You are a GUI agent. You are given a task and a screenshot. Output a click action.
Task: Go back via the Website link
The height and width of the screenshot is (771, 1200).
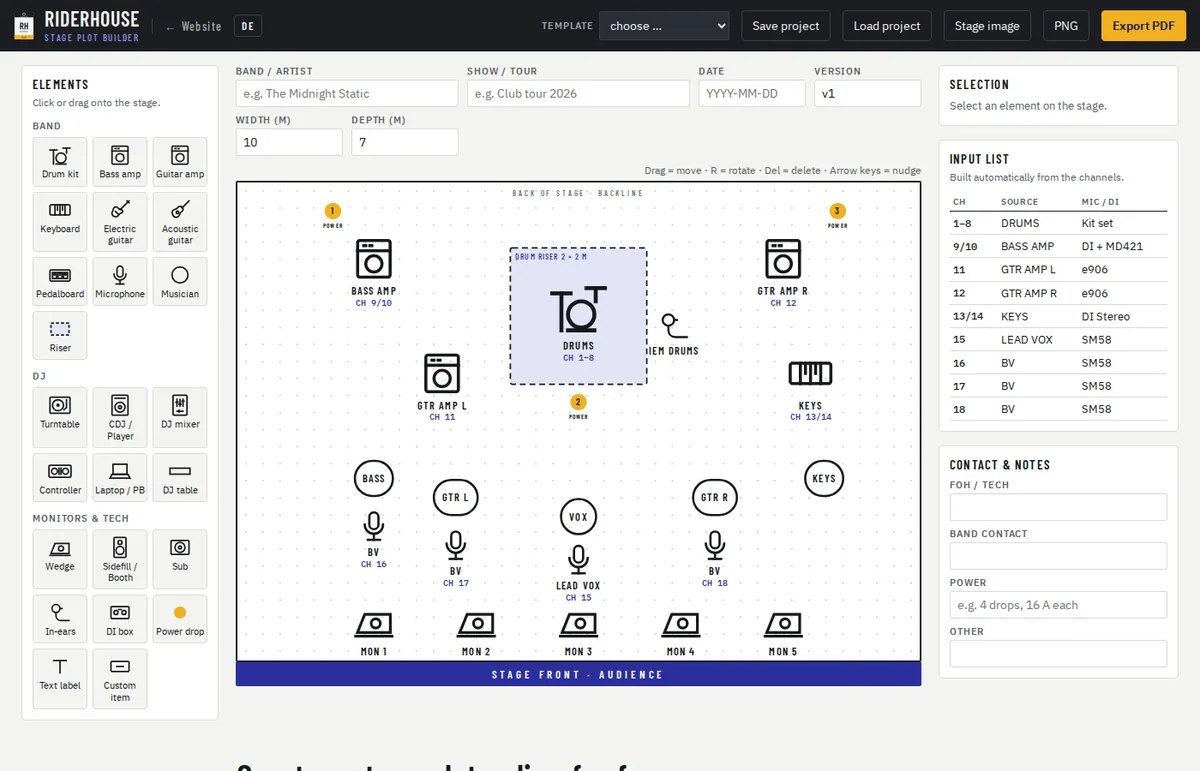pos(194,27)
